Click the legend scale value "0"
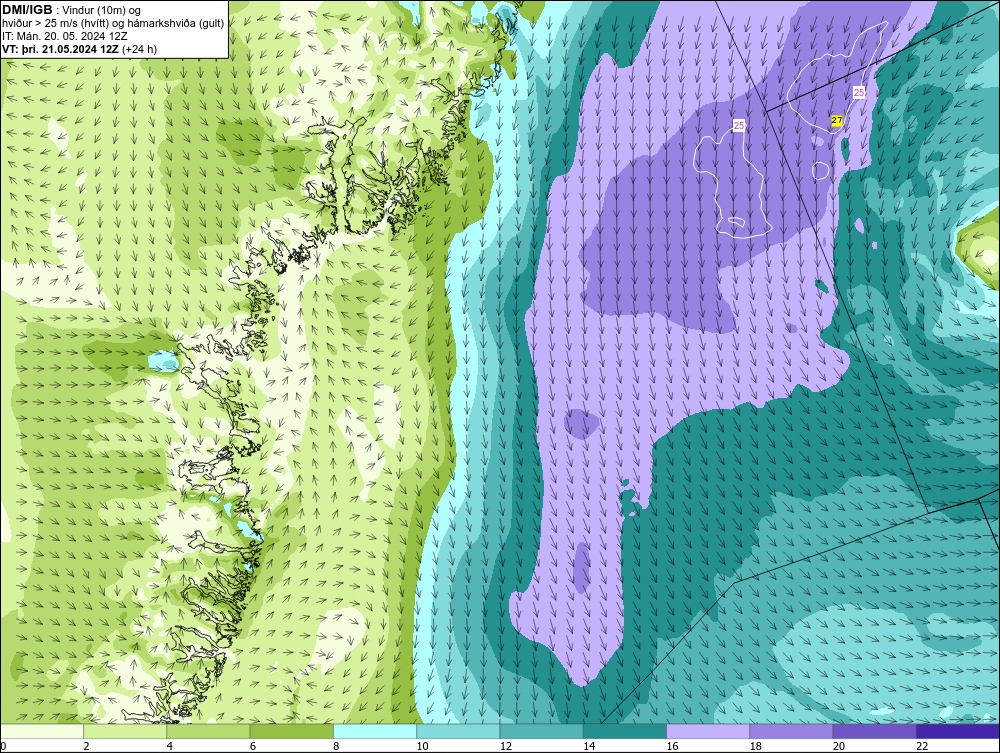Image resolution: width=1000 pixels, height=753 pixels. (3, 746)
